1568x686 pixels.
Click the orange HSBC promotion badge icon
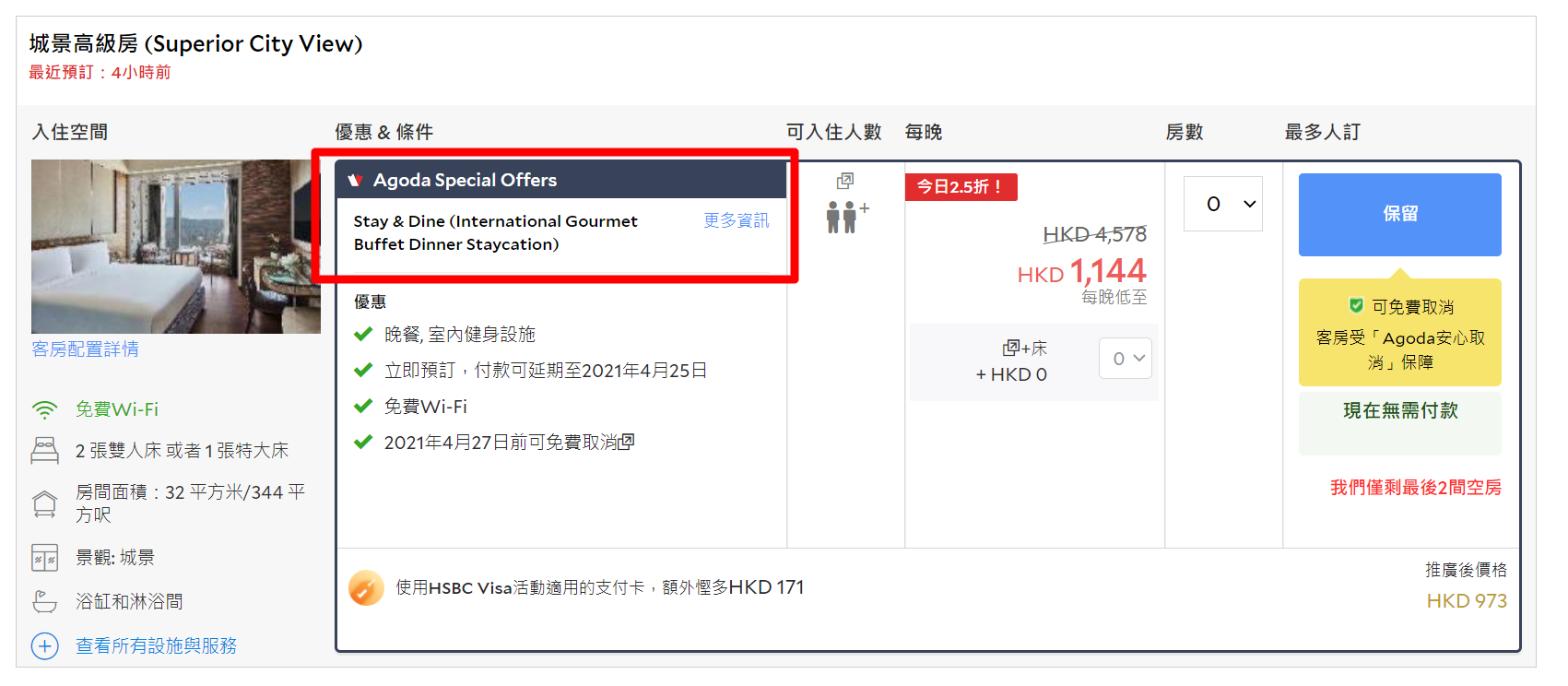(366, 587)
